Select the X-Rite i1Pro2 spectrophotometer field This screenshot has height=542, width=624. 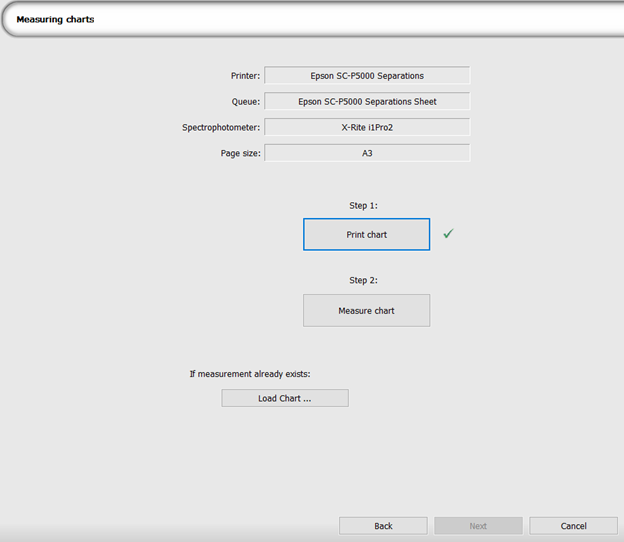pyautogui.click(x=367, y=127)
